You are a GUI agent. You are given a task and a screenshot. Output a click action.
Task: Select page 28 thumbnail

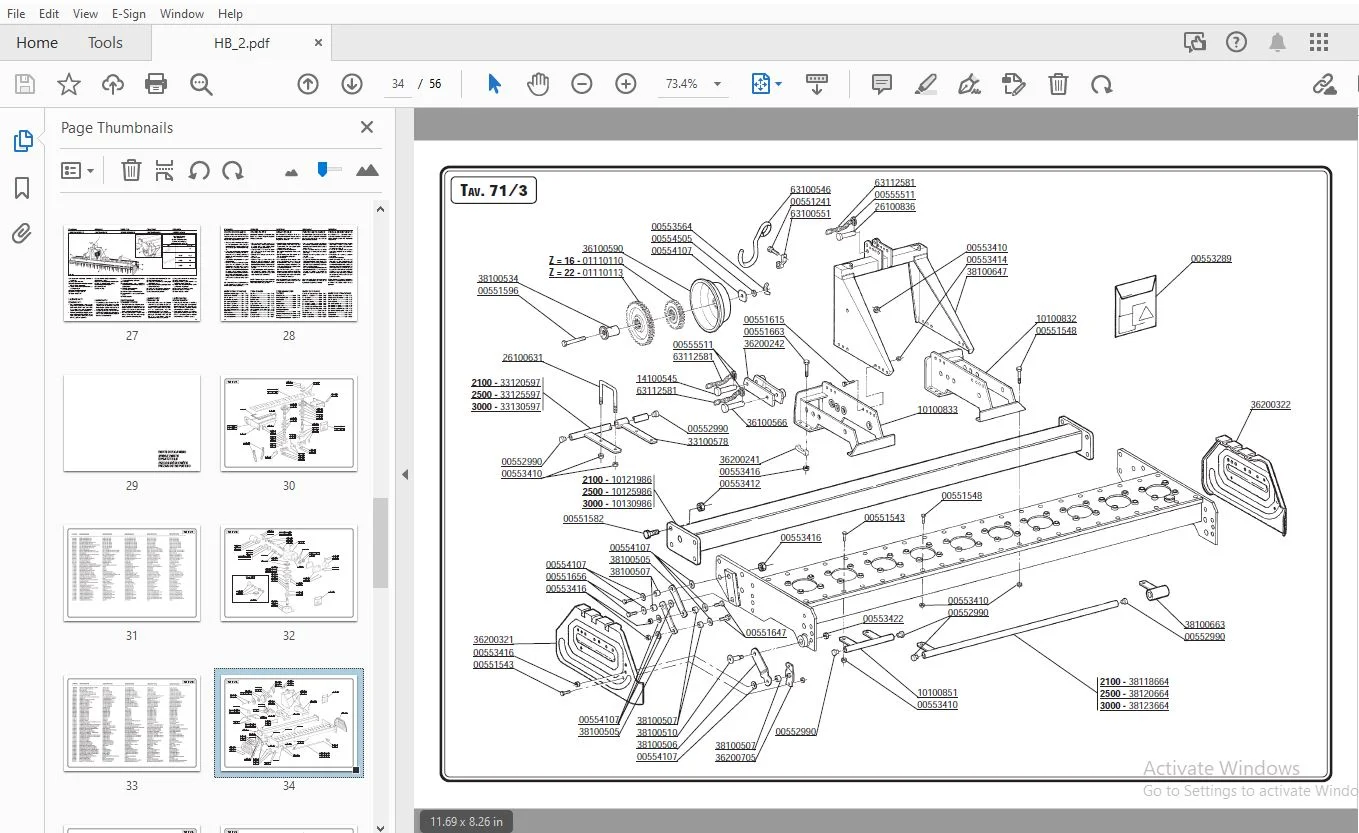pyautogui.click(x=289, y=273)
